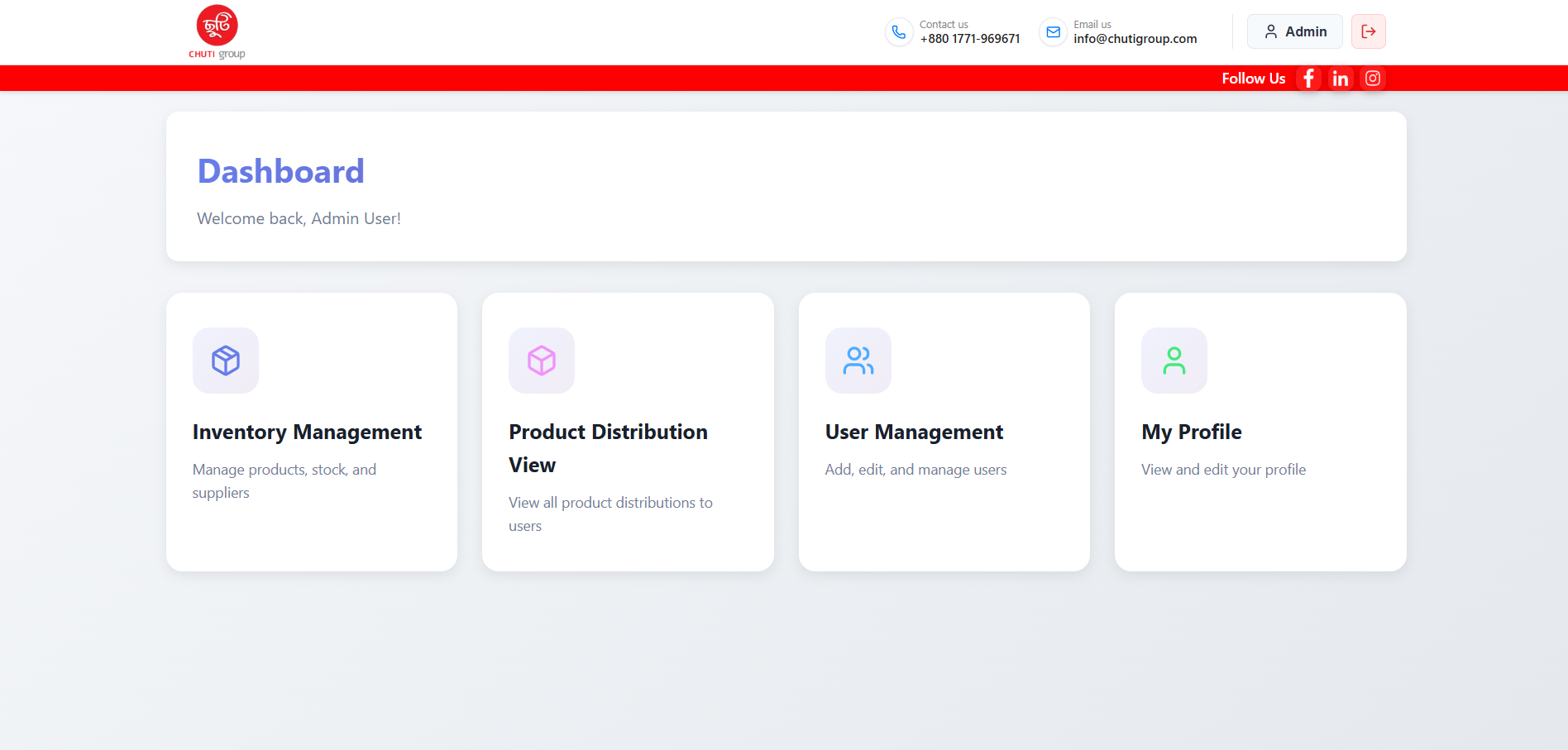The width and height of the screenshot is (1568, 750).
Task: Click "Manage products, stock, and suppliers" description
Action: tap(284, 481)
